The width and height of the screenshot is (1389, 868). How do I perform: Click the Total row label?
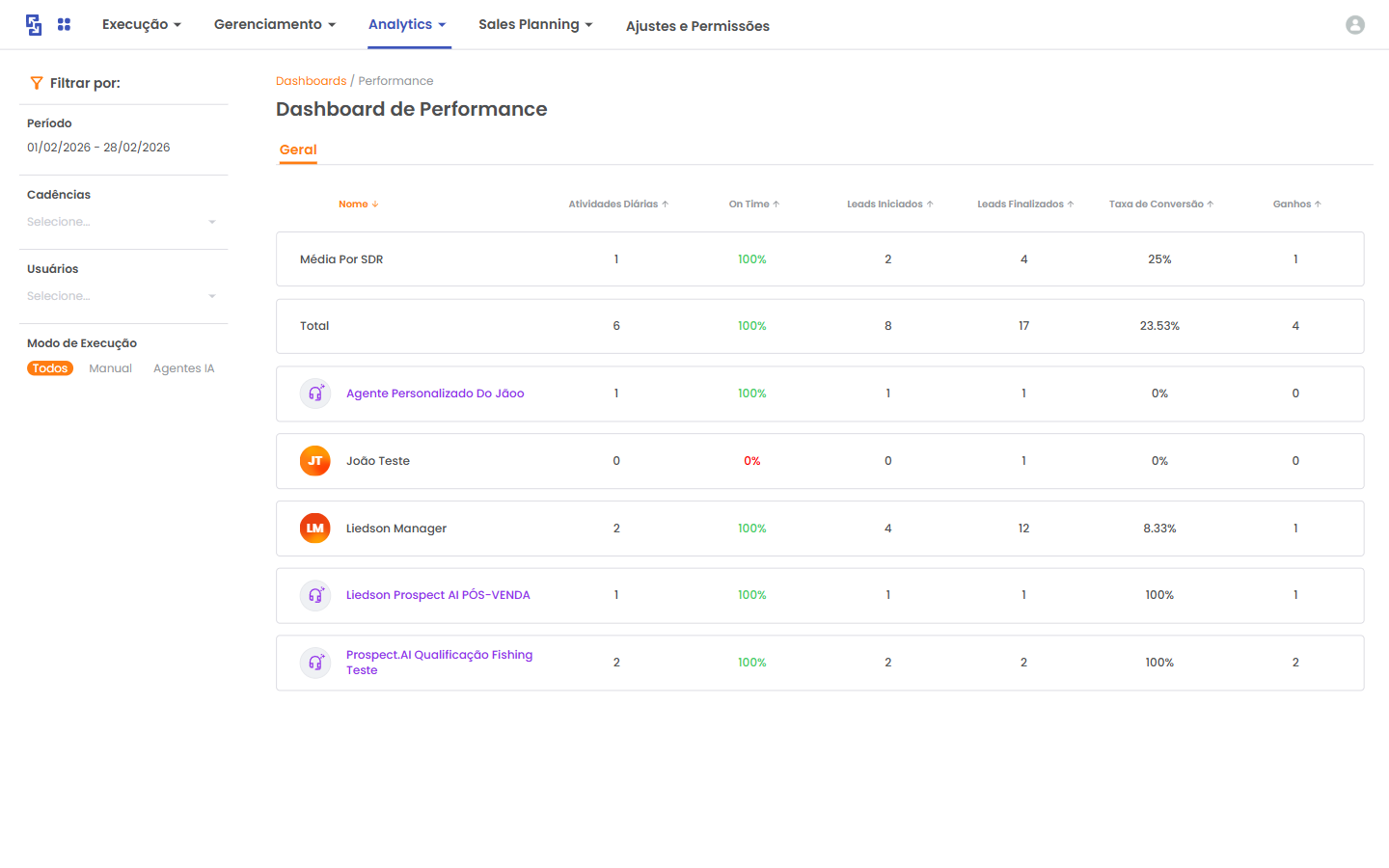314,326
